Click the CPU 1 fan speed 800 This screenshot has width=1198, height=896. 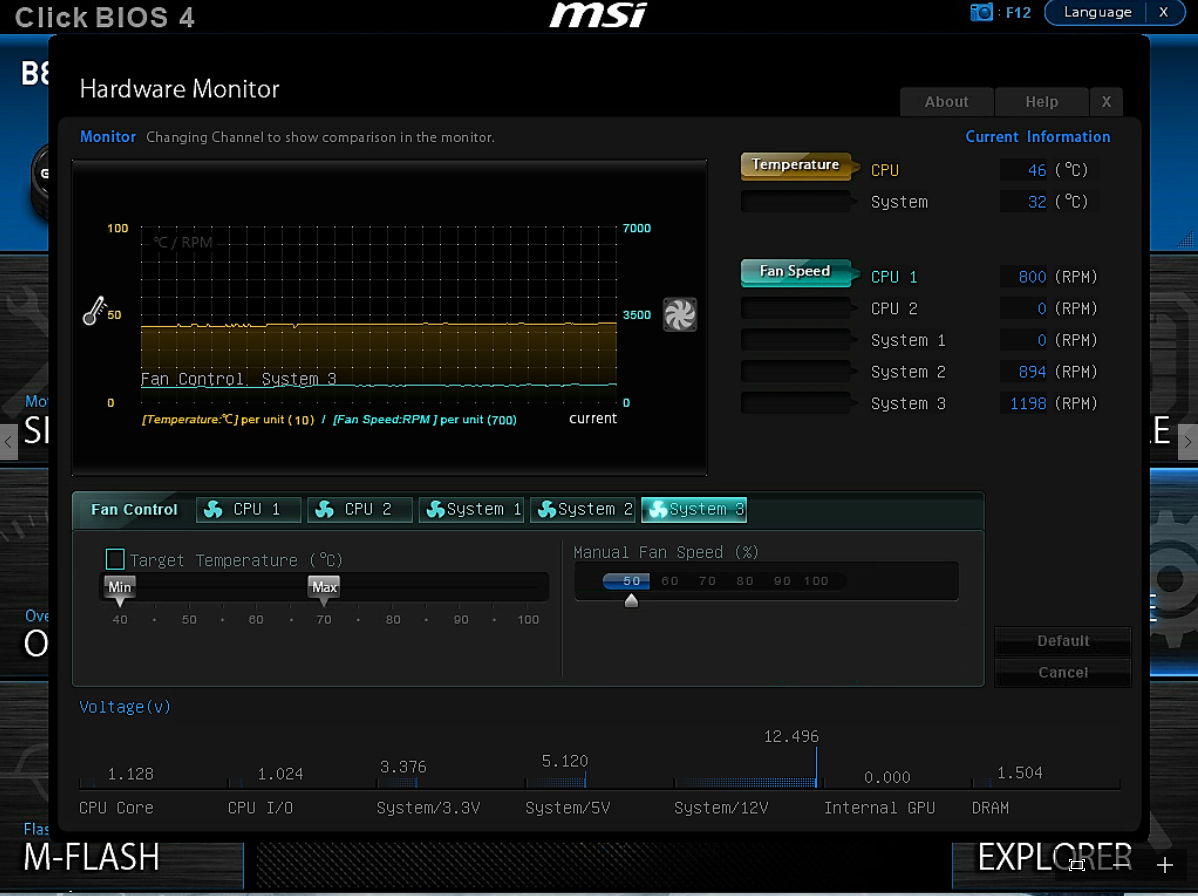[x=1032, y=277]
